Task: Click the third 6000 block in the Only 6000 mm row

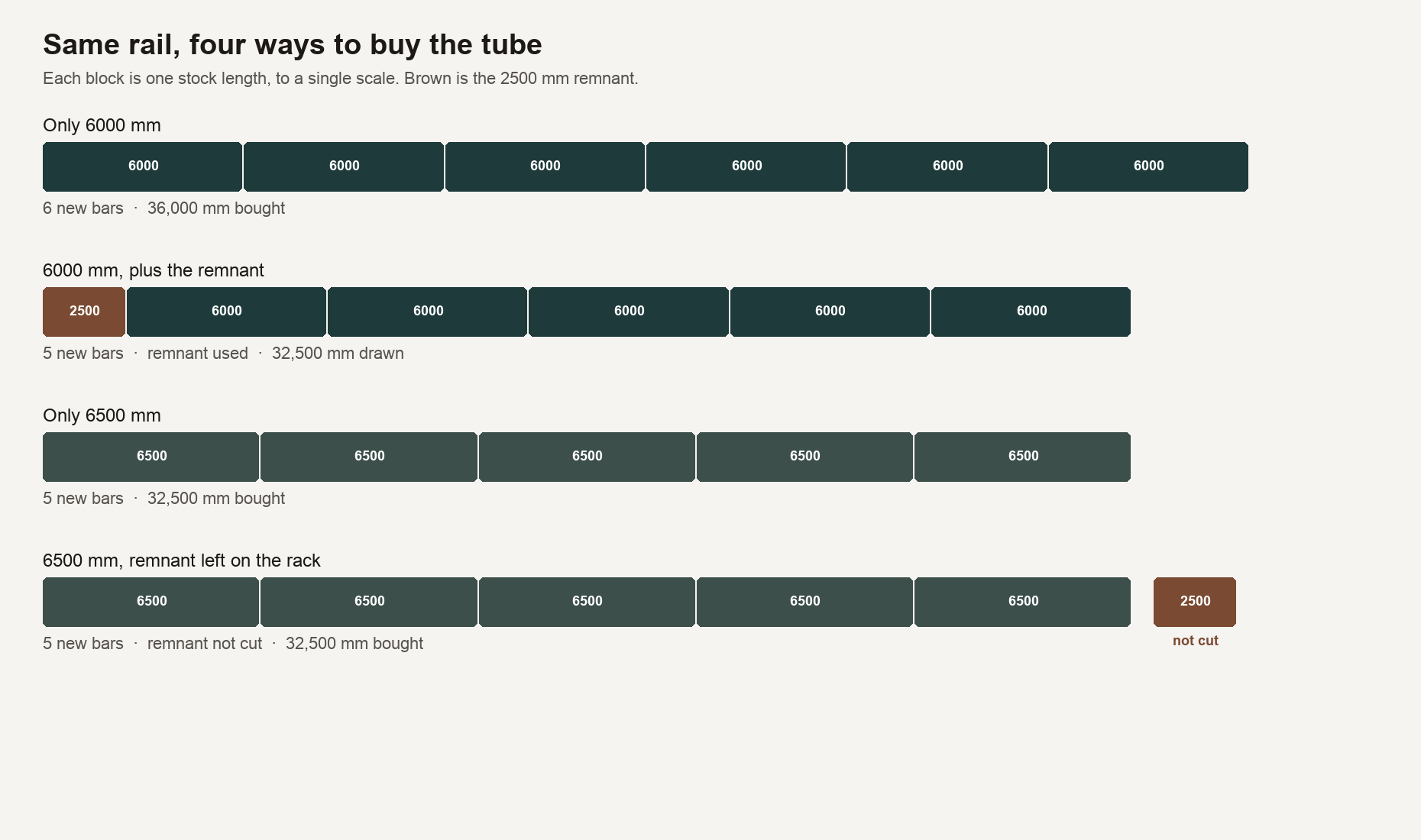Action: 545,166
